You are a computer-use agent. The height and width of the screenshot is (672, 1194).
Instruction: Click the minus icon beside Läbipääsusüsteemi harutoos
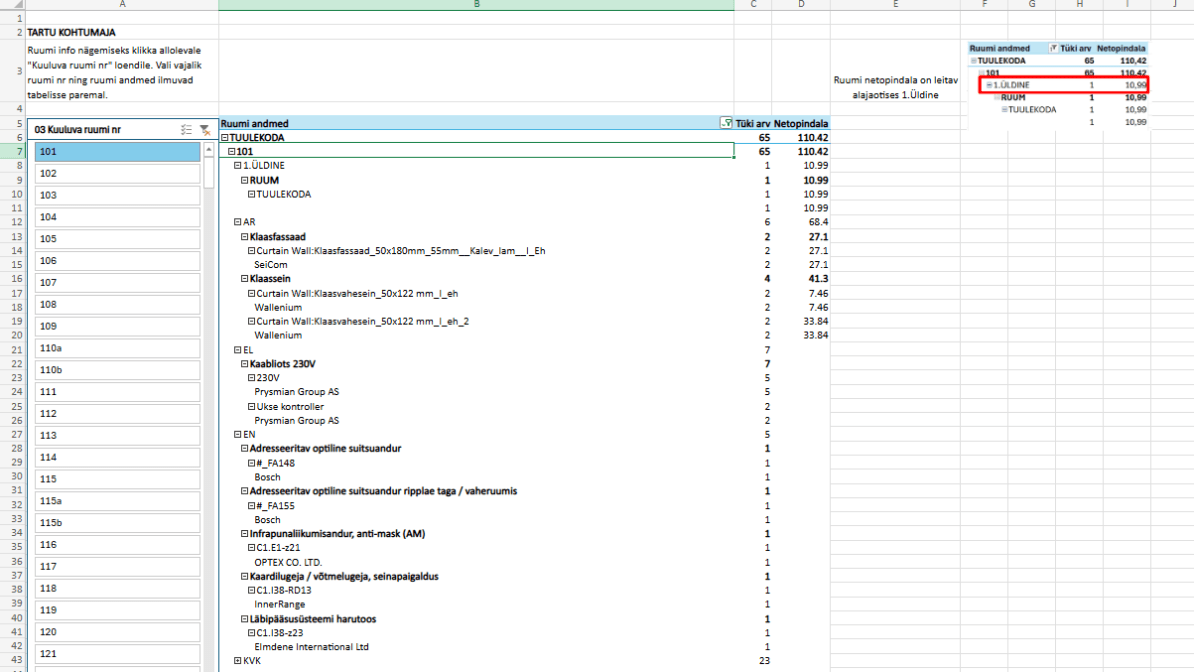(244, 619)
